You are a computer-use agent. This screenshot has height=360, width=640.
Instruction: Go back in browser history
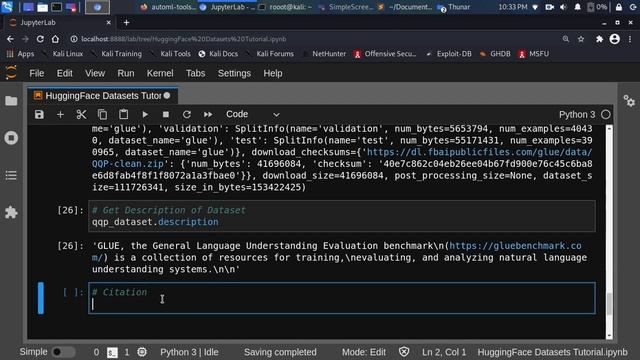point(10,39)
